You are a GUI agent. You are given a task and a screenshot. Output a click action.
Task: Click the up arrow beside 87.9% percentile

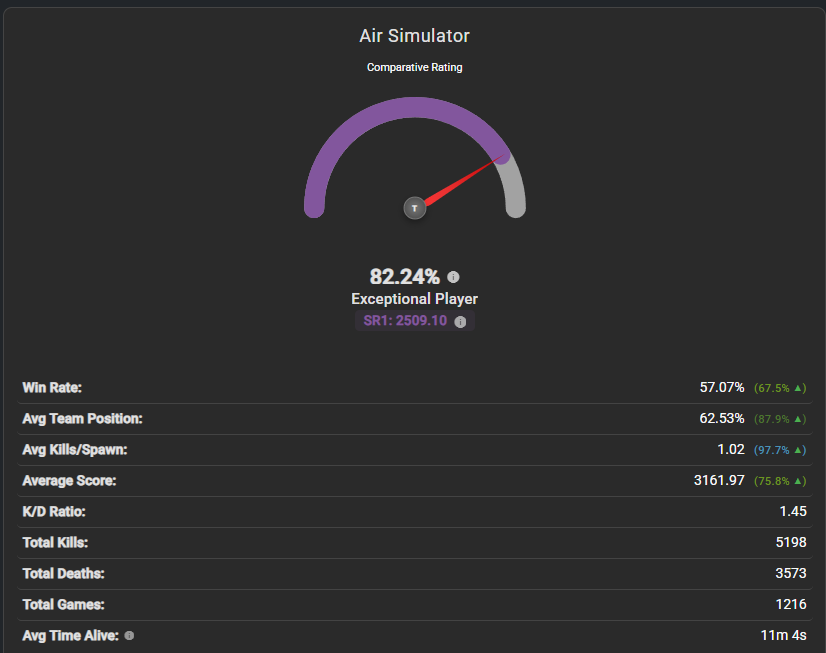pyautogui.click(x=798, y=419)
